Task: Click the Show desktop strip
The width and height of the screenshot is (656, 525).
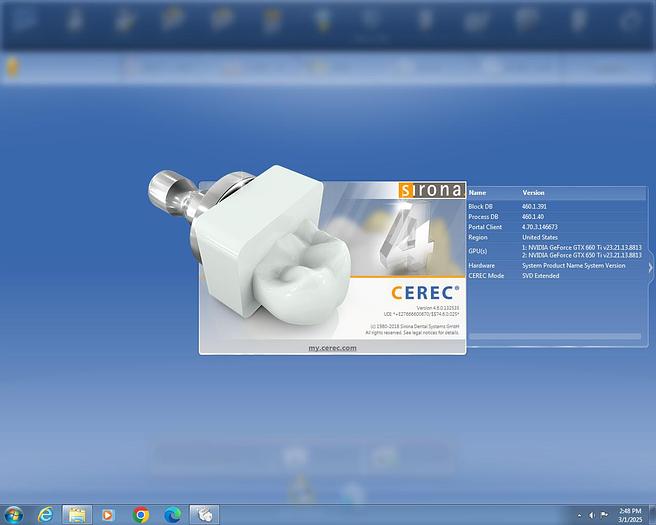Action: click(x=652, y=515)
